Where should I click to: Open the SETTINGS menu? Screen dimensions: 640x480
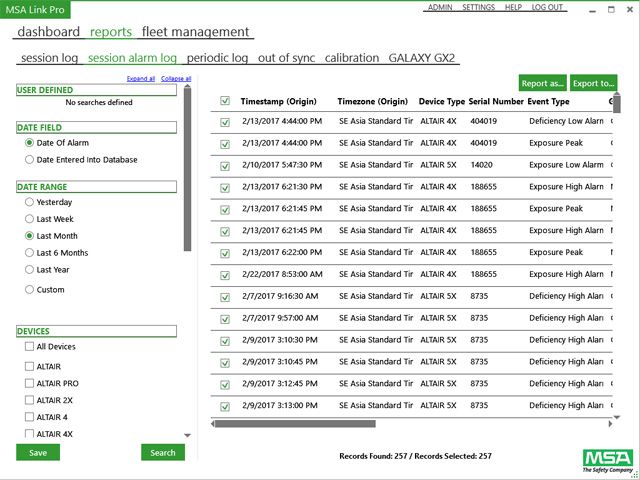click(x=478, y=7)
